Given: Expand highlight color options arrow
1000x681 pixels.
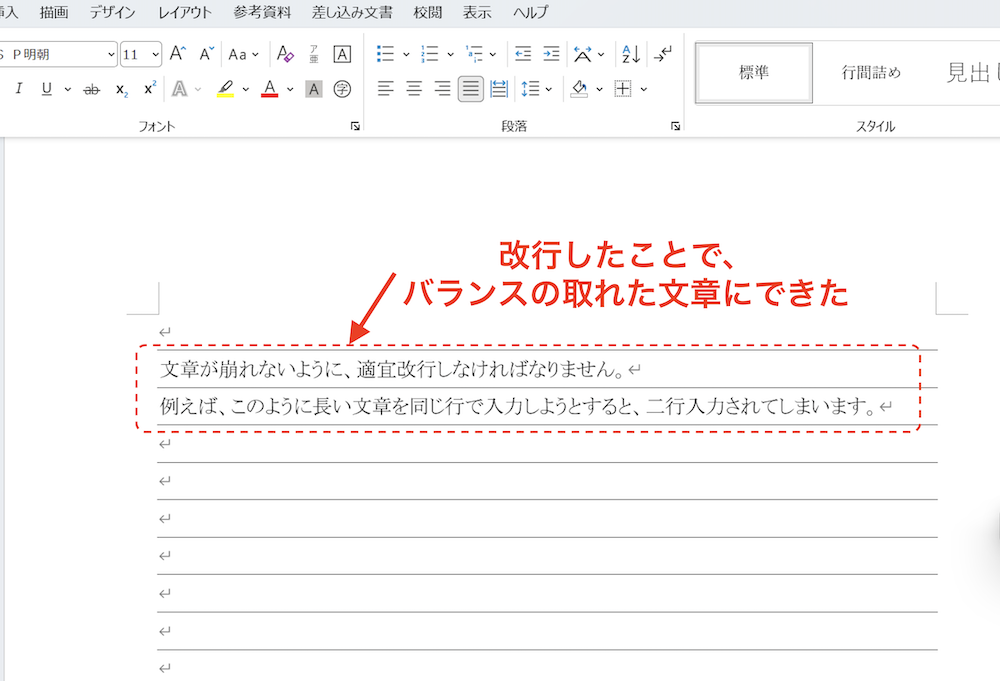Looking at the screenshot, I should point(246,89).
